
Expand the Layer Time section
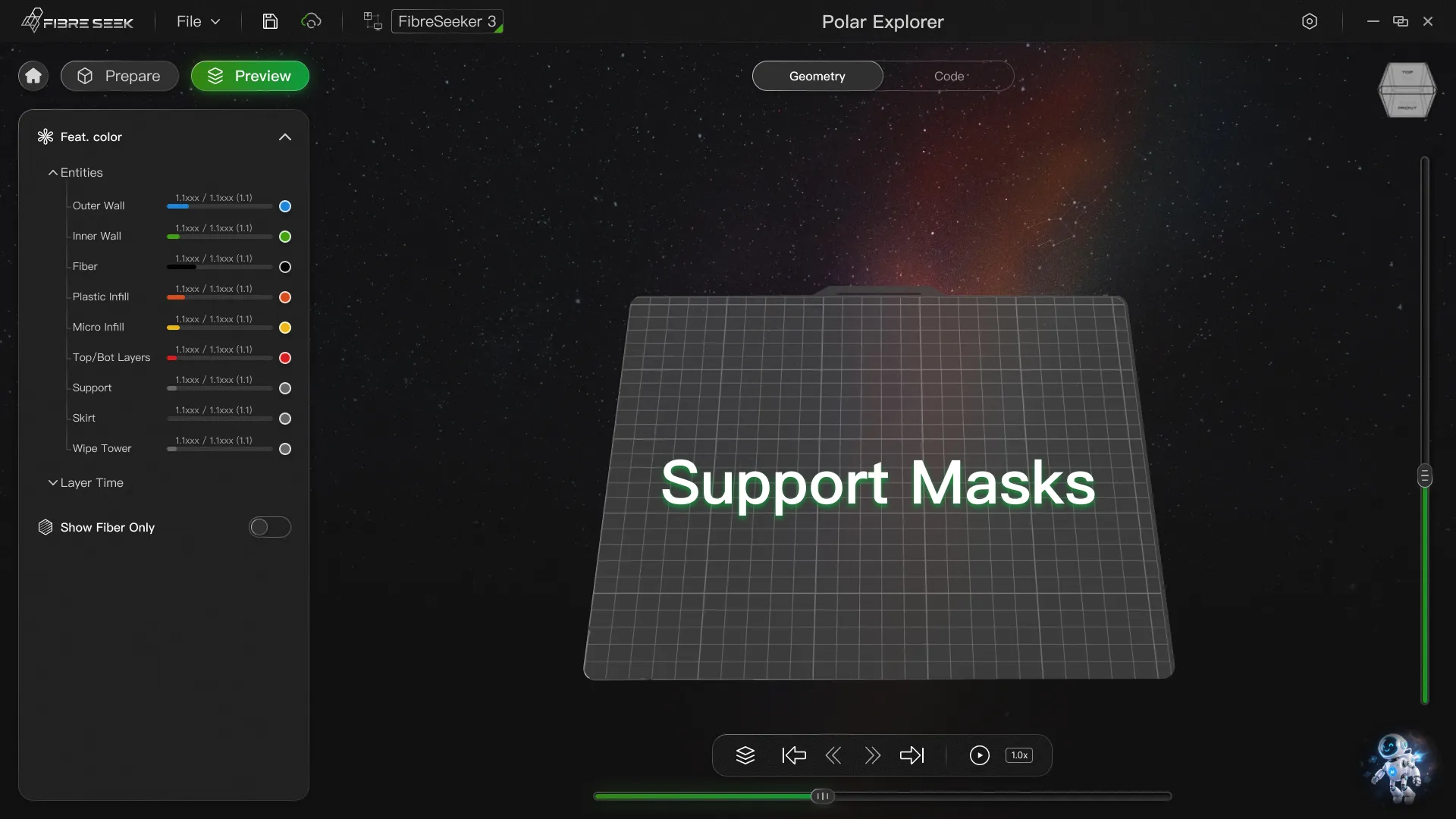pos(52,483)
